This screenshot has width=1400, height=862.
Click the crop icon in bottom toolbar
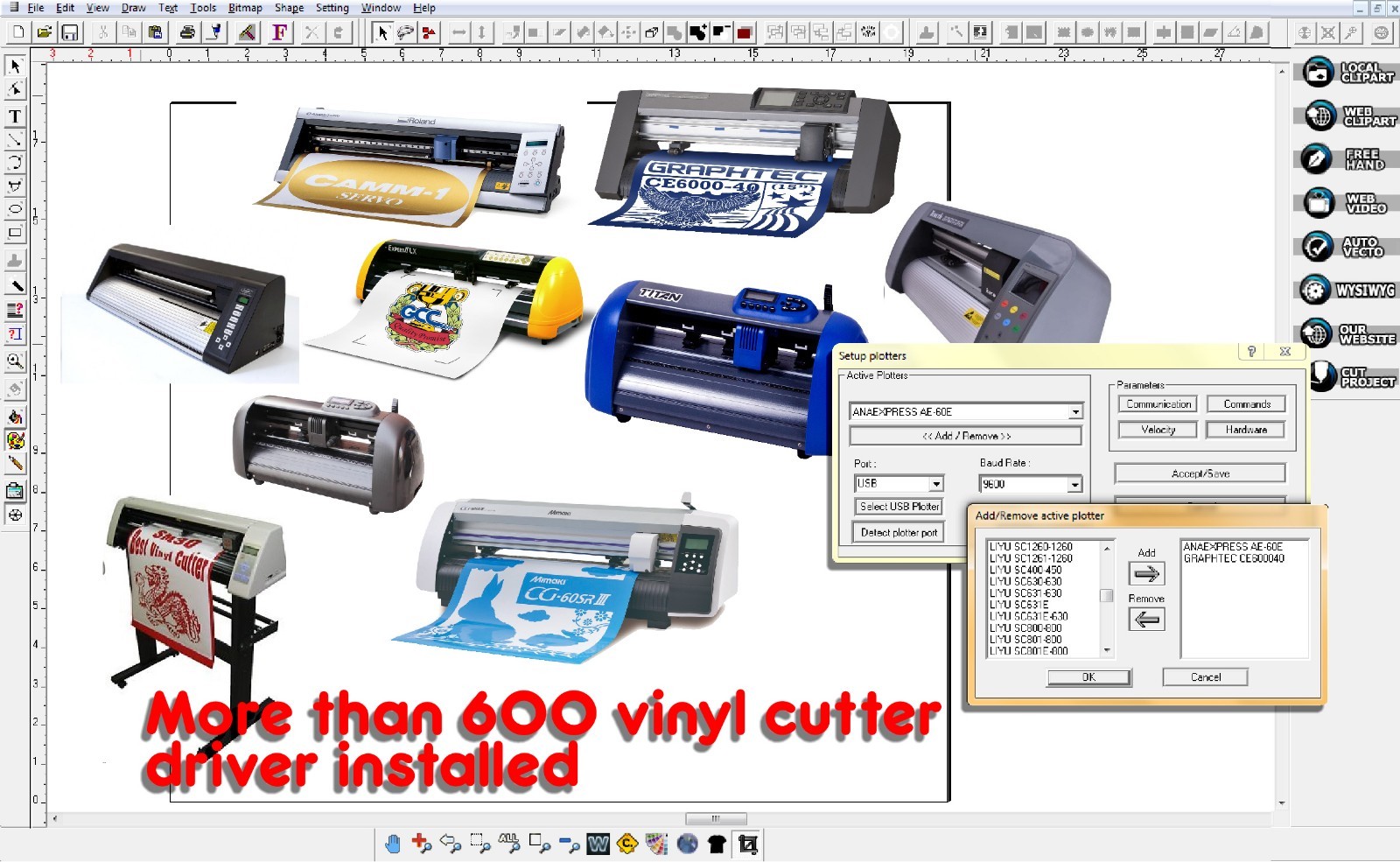(747, 844)
